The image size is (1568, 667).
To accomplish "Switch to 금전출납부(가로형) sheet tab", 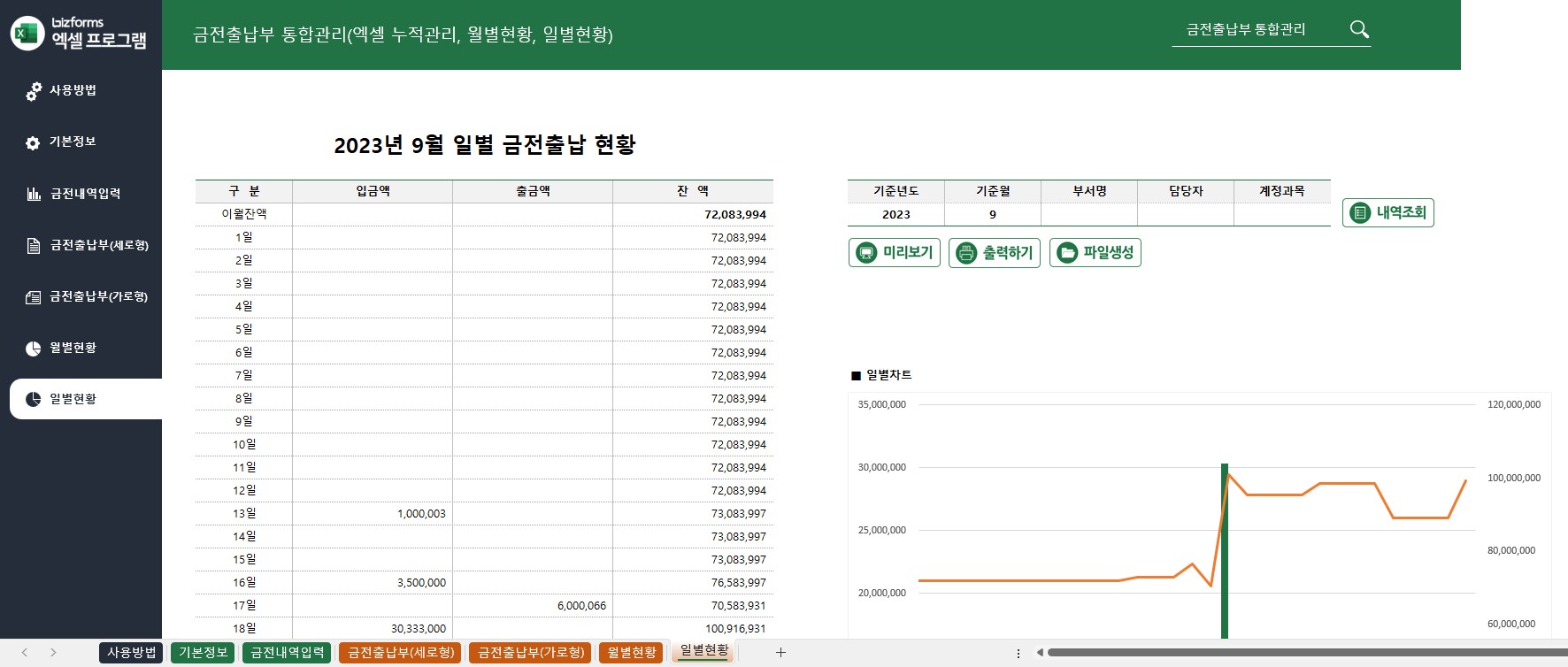I will tap(531, 653).
